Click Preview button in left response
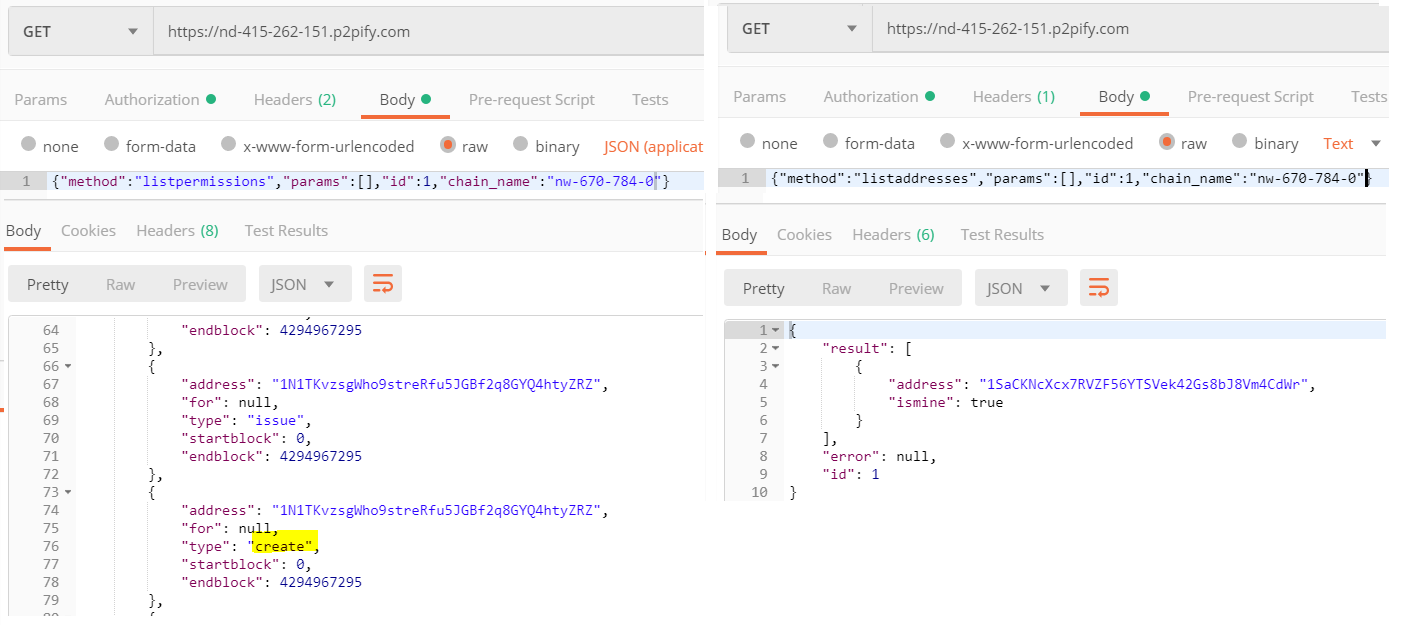The width and height of the screenshot is (1405, 636). pos(200,284)
